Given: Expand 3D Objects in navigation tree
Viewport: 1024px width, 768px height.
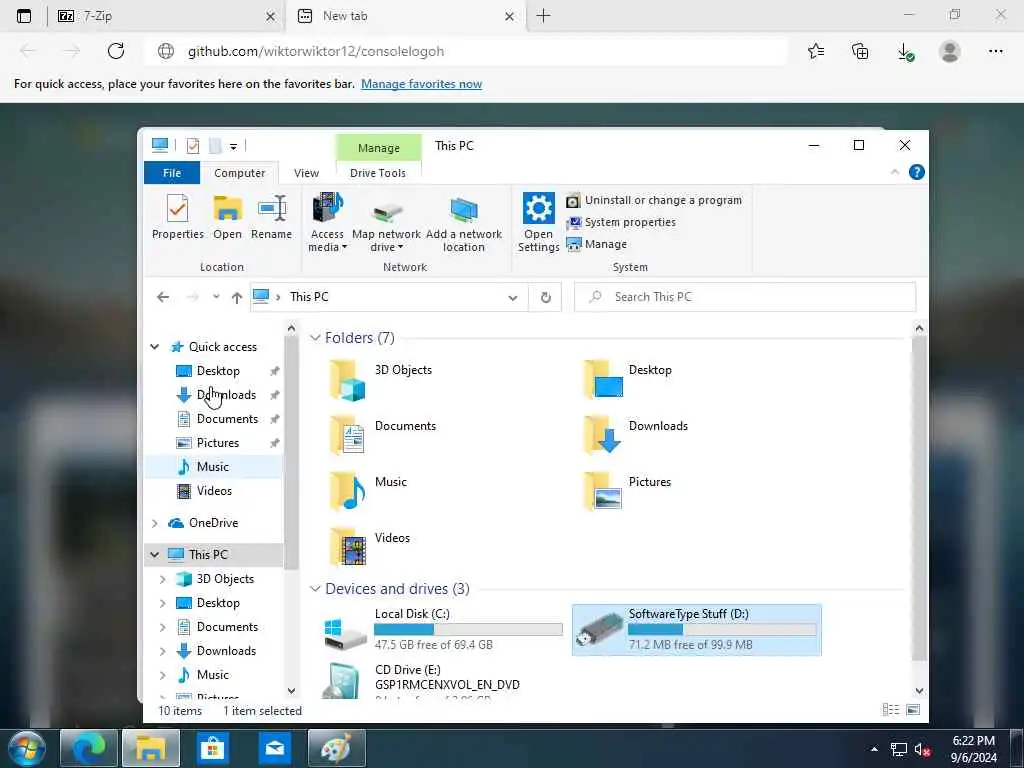Looking at the screenshot, I should 163,579.
